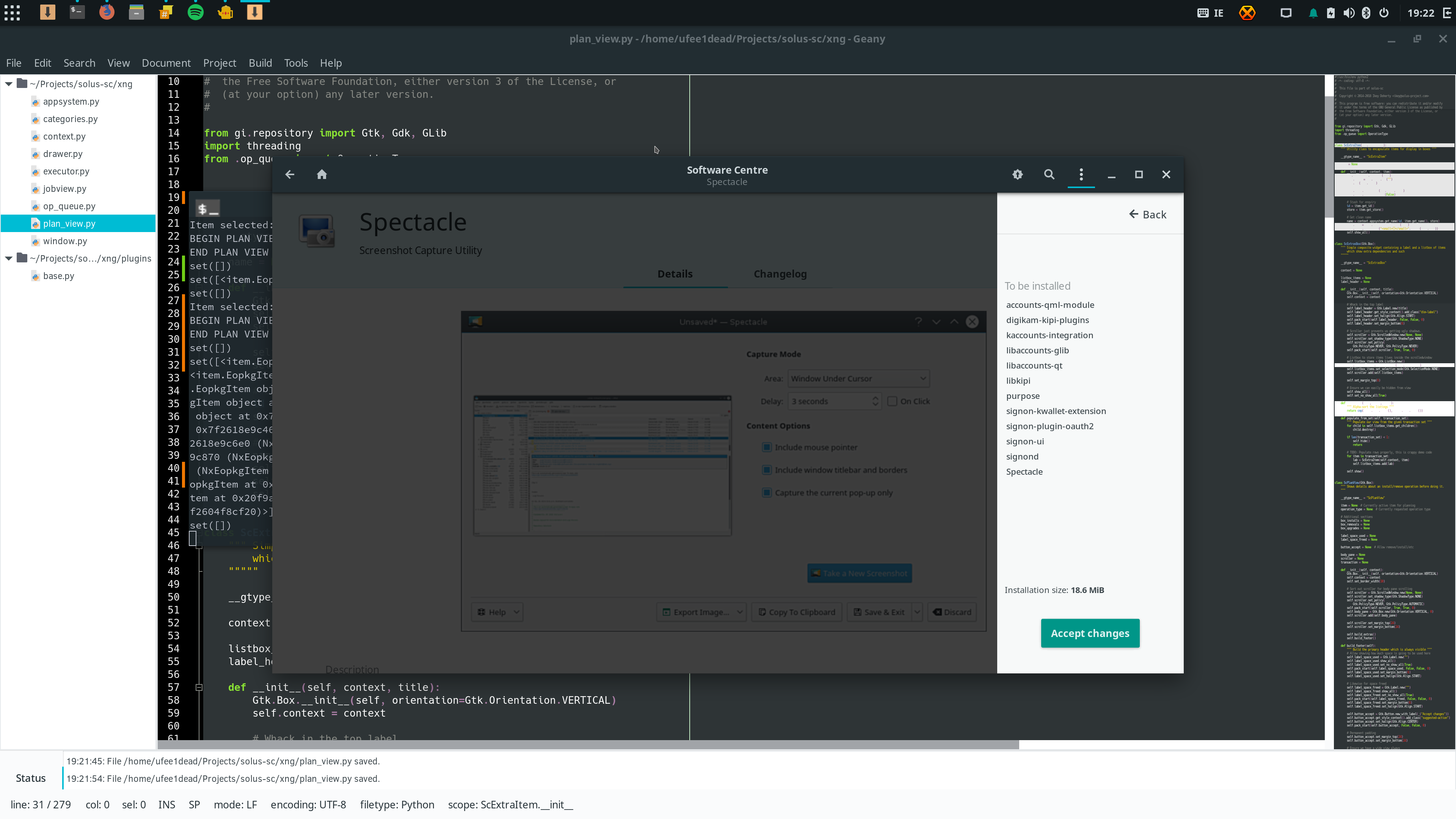Open the Raven sidebar toggle icon
This screenshot has height=819, width=1456.
click(x=1448, y=13)
